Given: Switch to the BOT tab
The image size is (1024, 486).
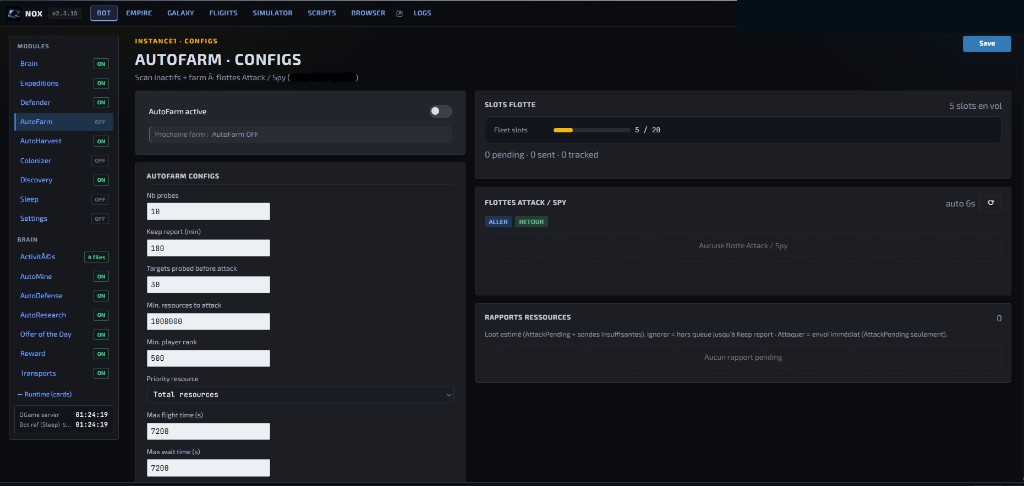Looking at the screenshot, I should [x=104, y=13].
